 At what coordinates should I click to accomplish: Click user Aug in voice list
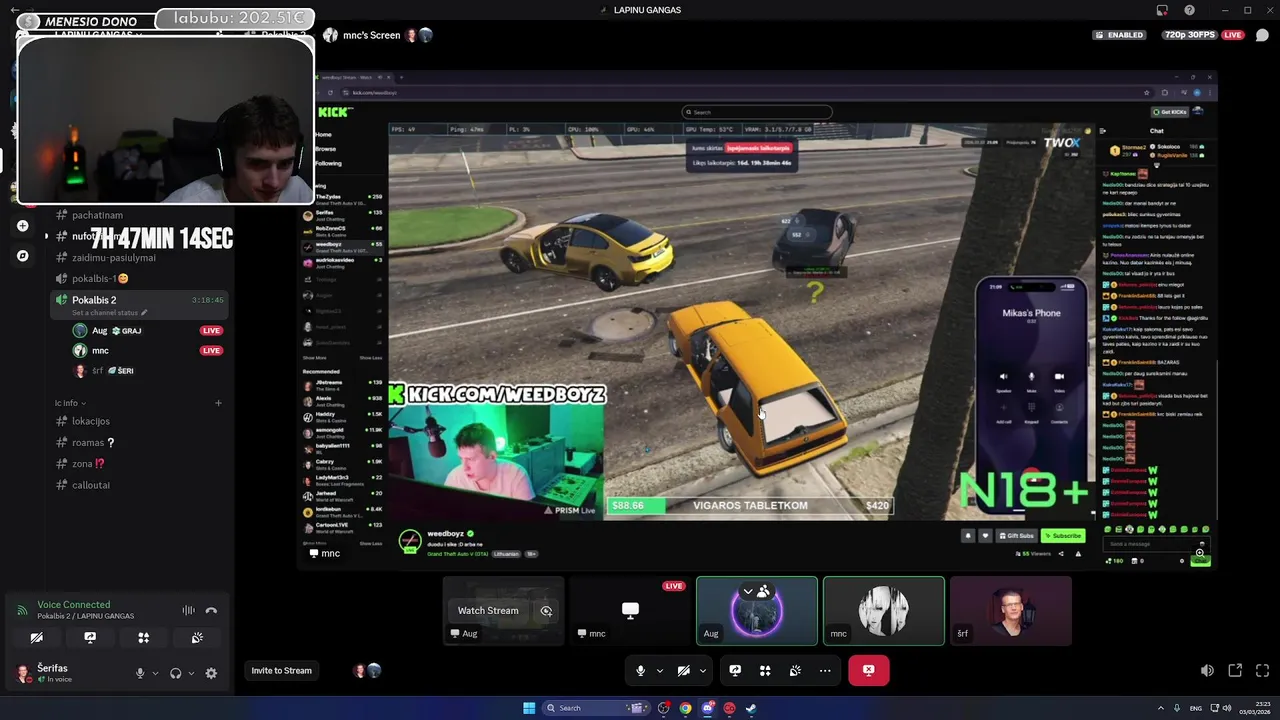pyautogui.click(x=99, y=330)
